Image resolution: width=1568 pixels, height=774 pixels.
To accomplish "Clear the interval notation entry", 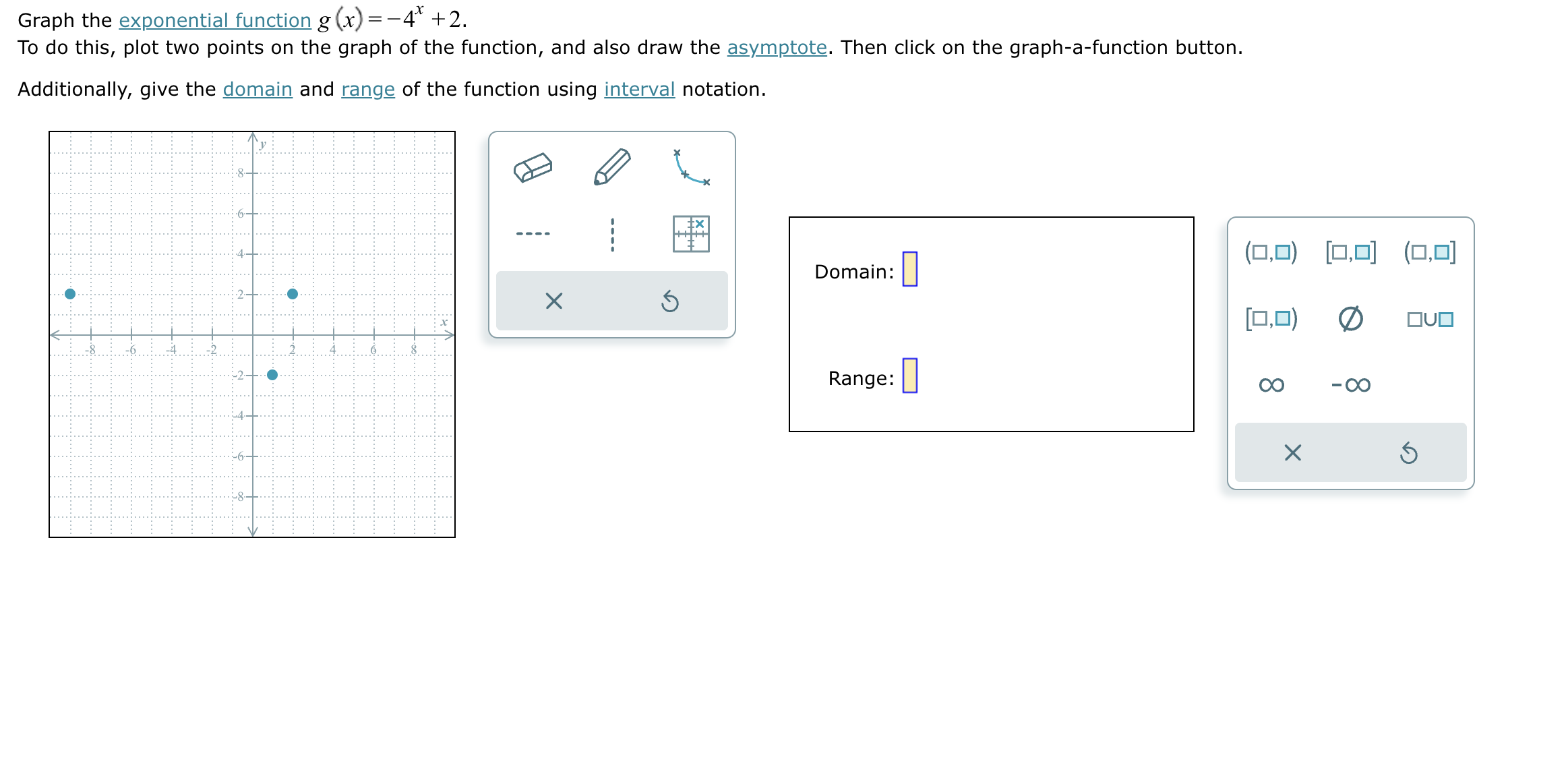I will pos(1294,454).
